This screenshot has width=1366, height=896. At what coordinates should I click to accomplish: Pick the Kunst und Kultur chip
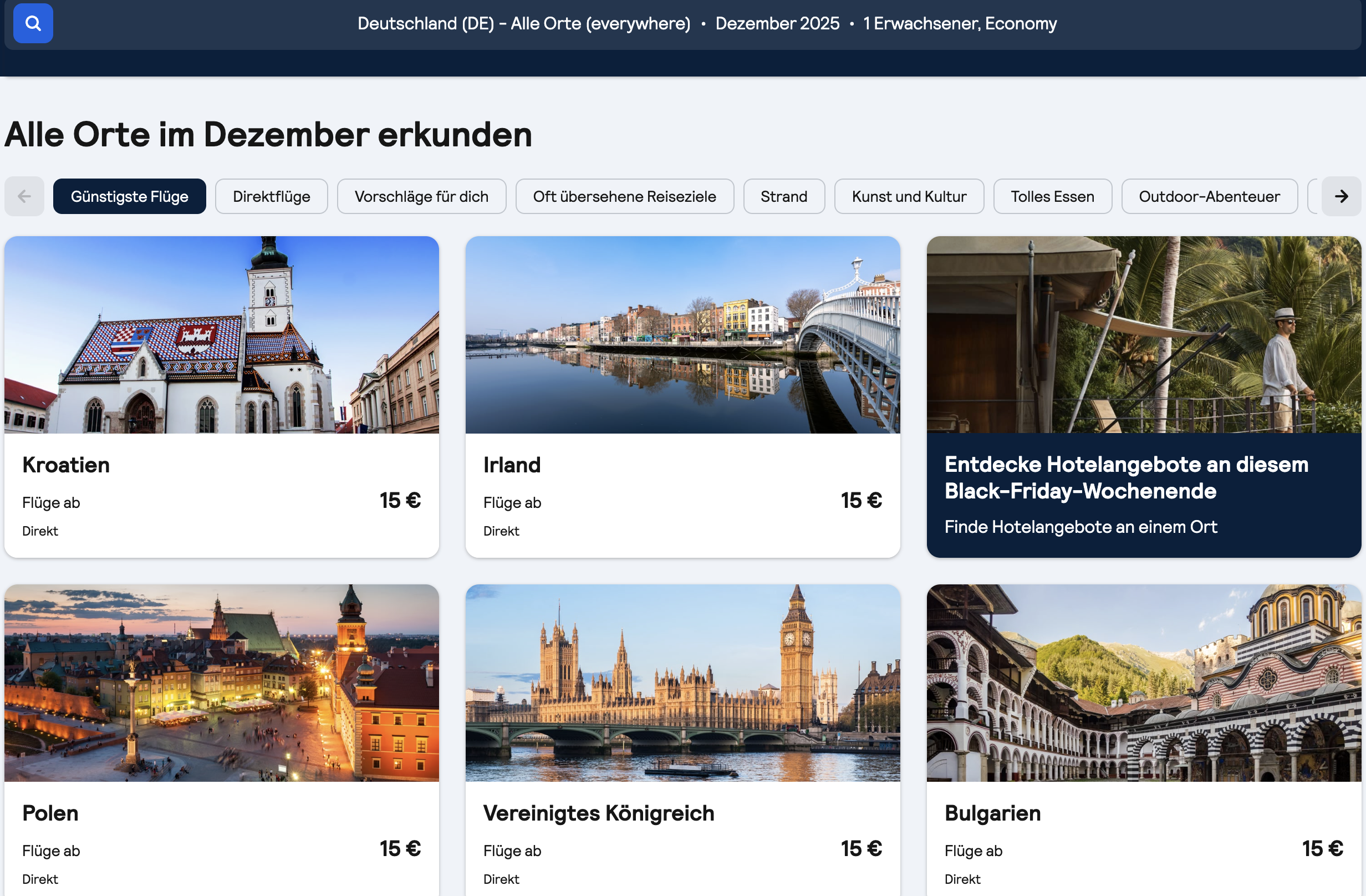[x=909, y=196]
